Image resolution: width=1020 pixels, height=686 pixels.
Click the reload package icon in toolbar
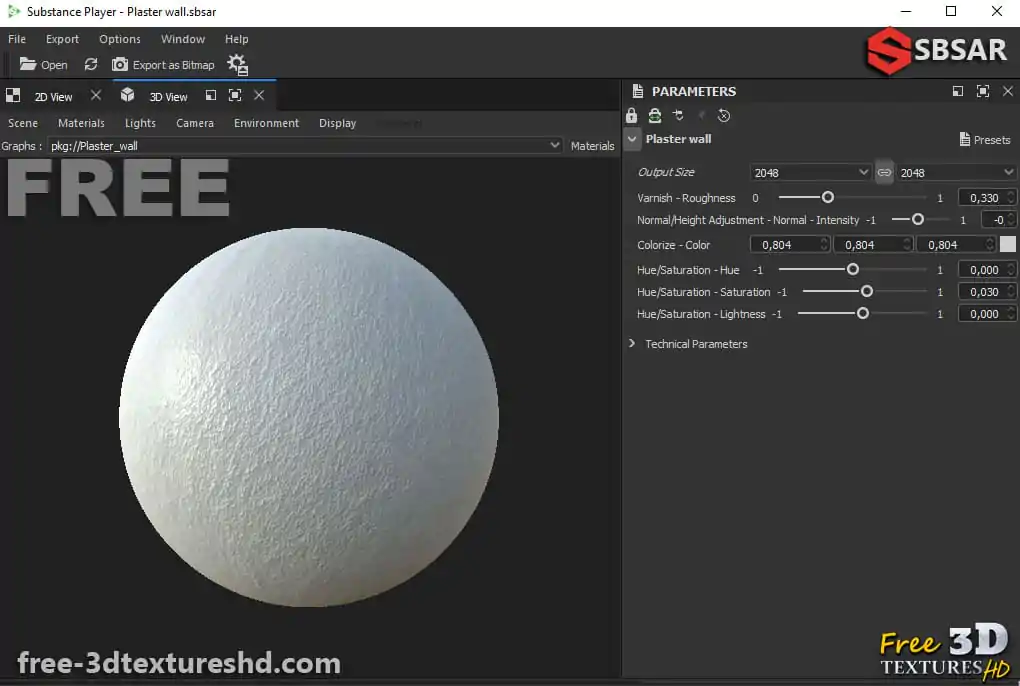pos(91,64)
